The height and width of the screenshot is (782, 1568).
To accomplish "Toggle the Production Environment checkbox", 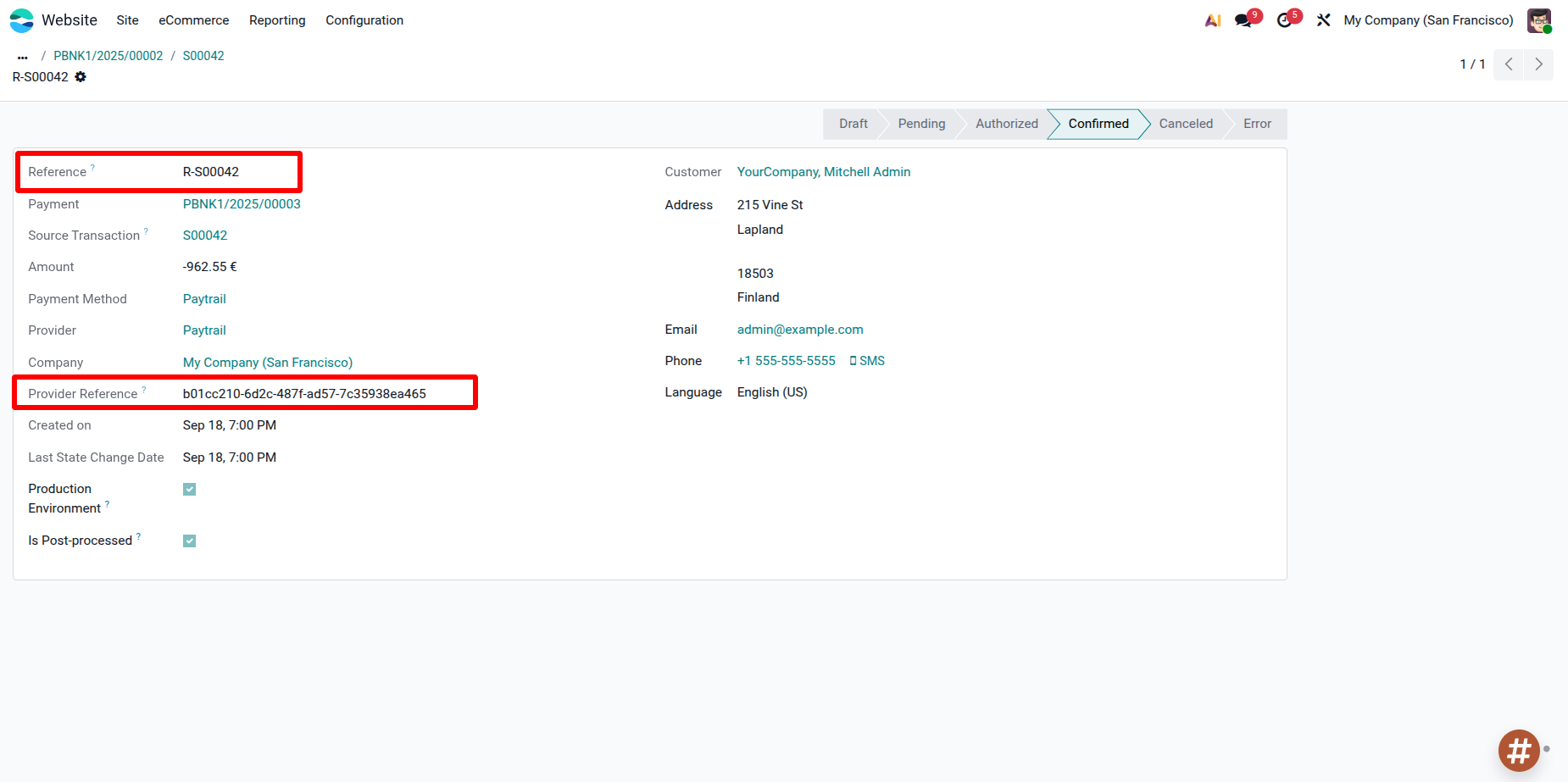I will 189,489.
